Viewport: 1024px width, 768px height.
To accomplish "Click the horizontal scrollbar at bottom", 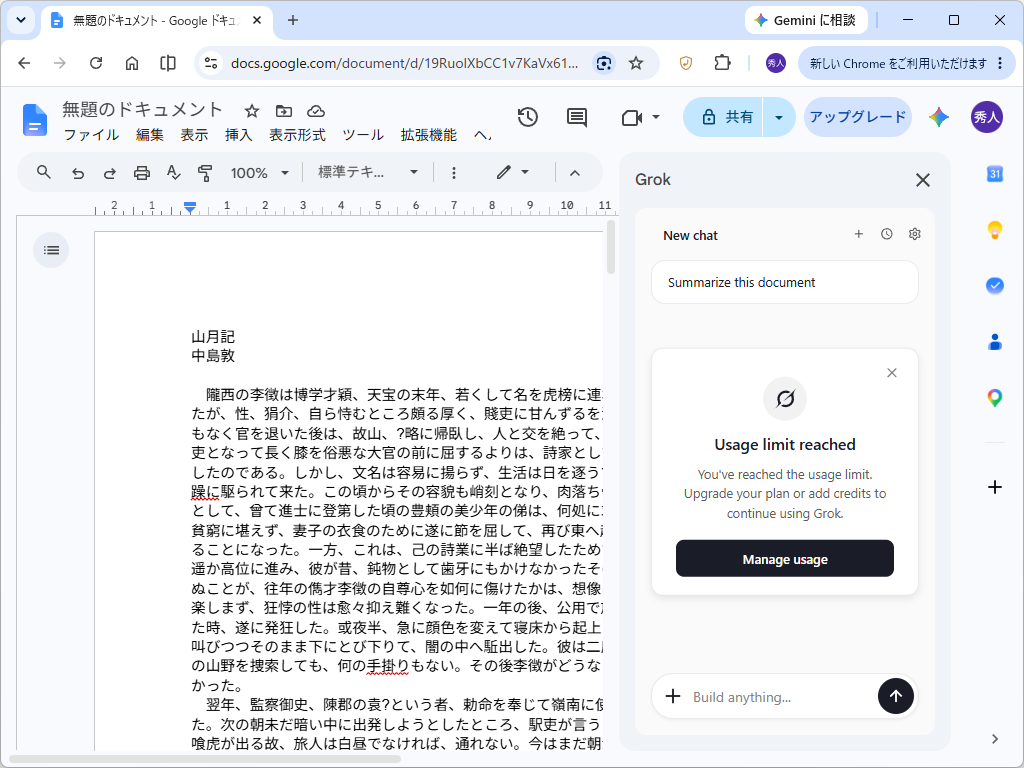I will [204, 758].
